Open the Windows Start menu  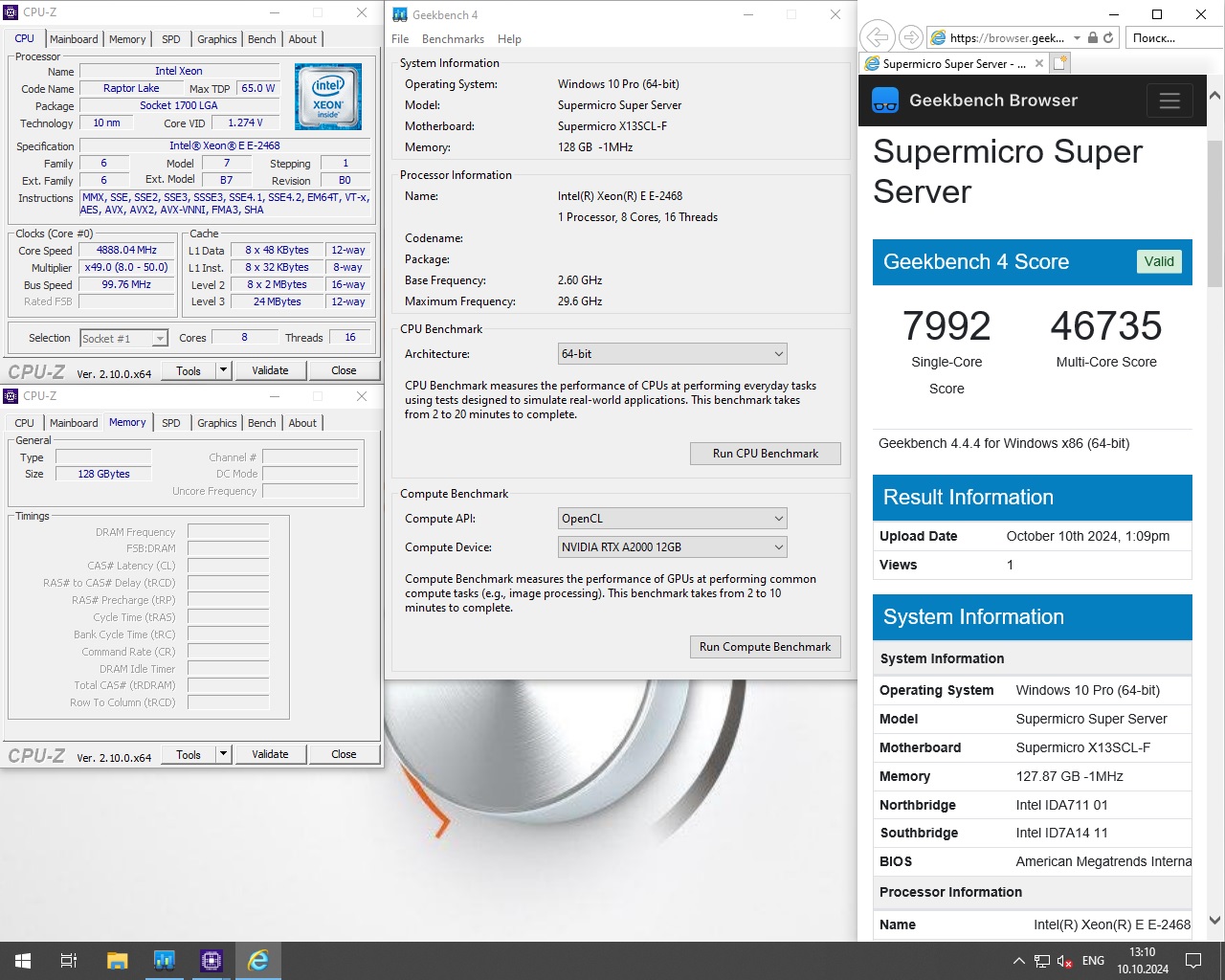tap(23, 961)
